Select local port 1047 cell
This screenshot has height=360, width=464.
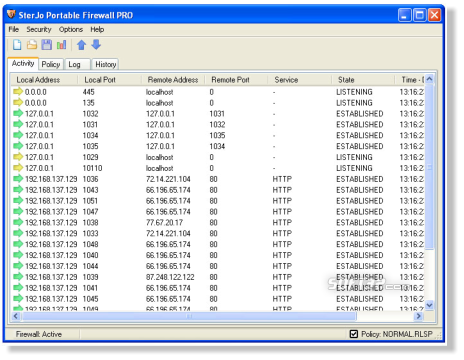coord(90,212)
